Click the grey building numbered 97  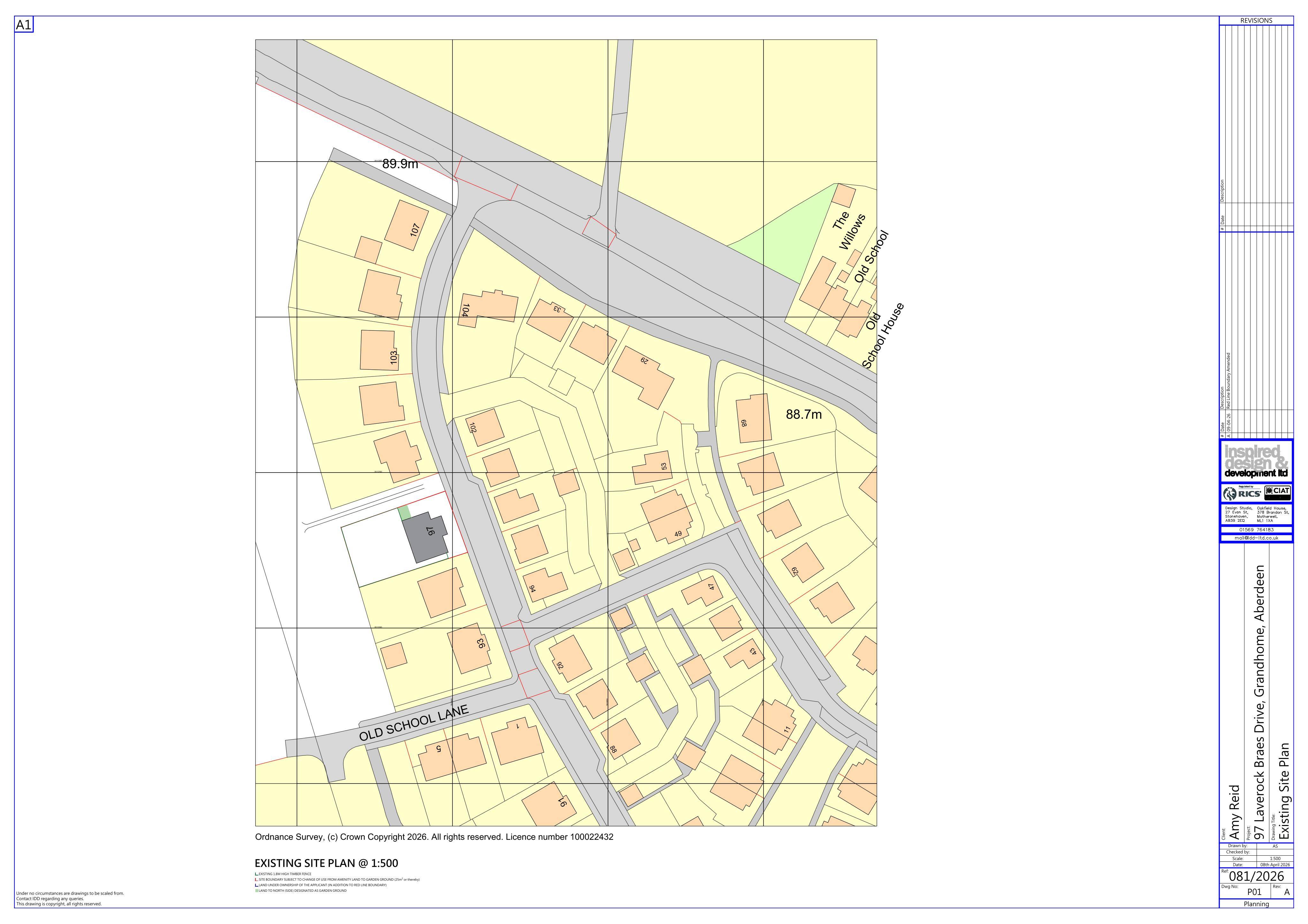point(426,537)
